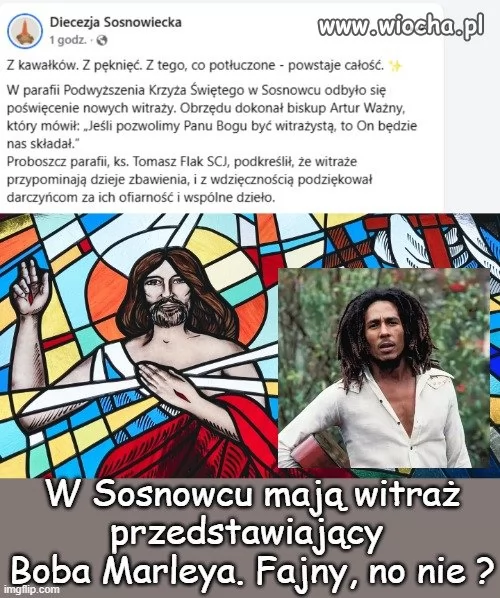Click the sparkles emoji after 'całość.'
500x598 pixels.
(x=395, y=66)
